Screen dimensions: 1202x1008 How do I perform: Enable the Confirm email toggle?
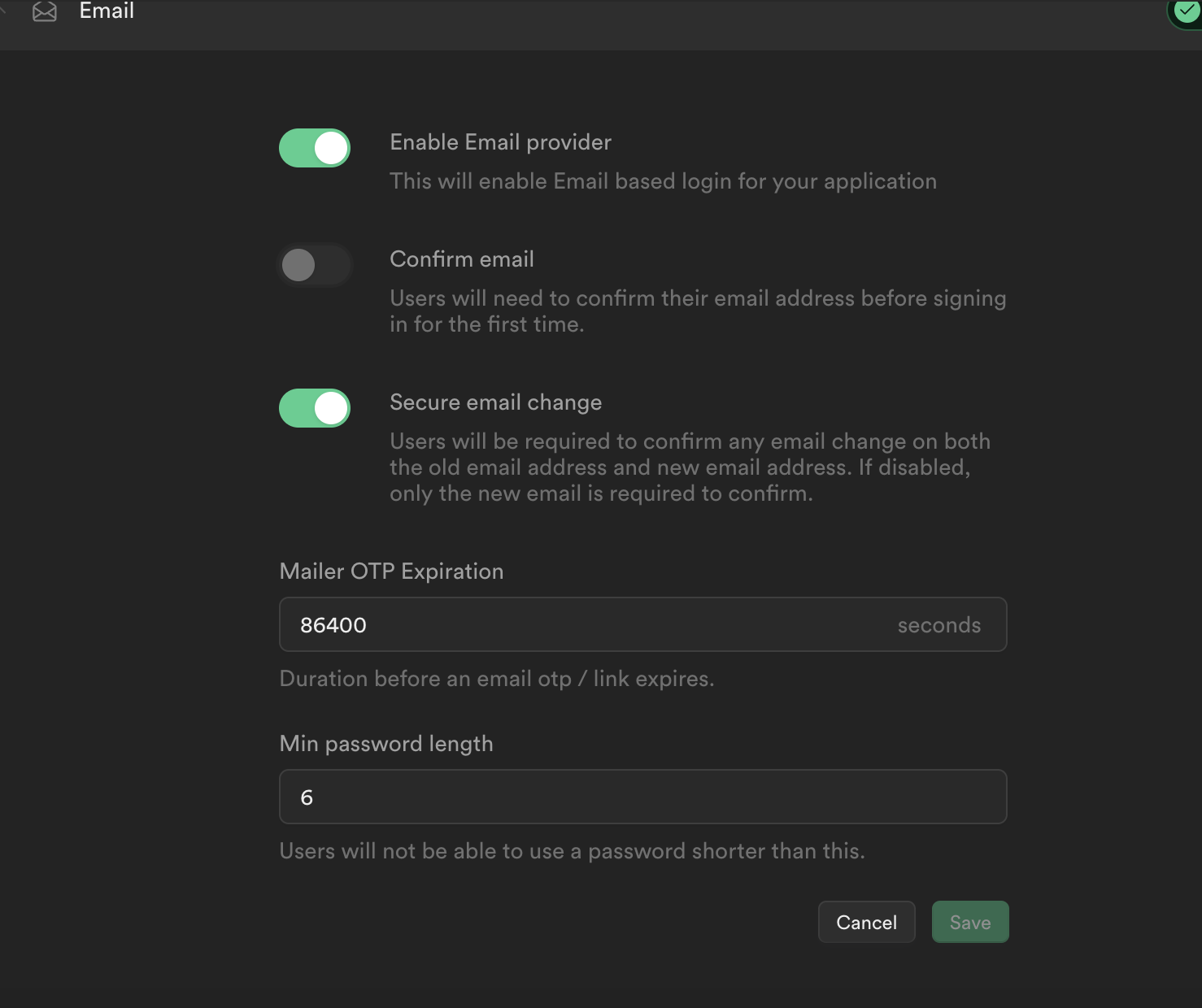click(315, 266)
